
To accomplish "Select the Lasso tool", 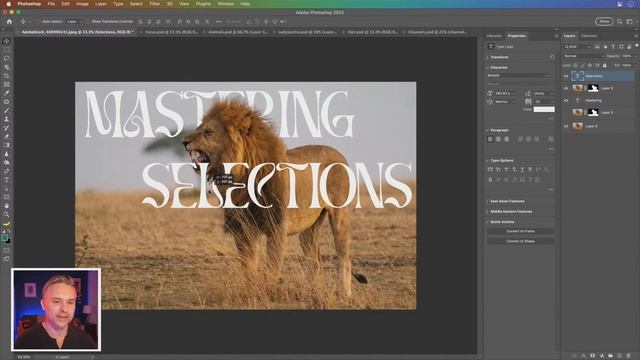I will [7, 58].
